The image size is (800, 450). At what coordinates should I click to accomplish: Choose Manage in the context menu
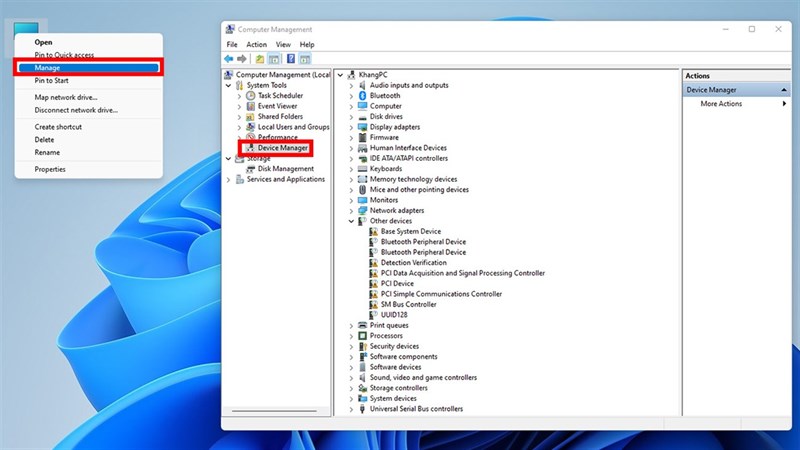click(x=89, y=67)
